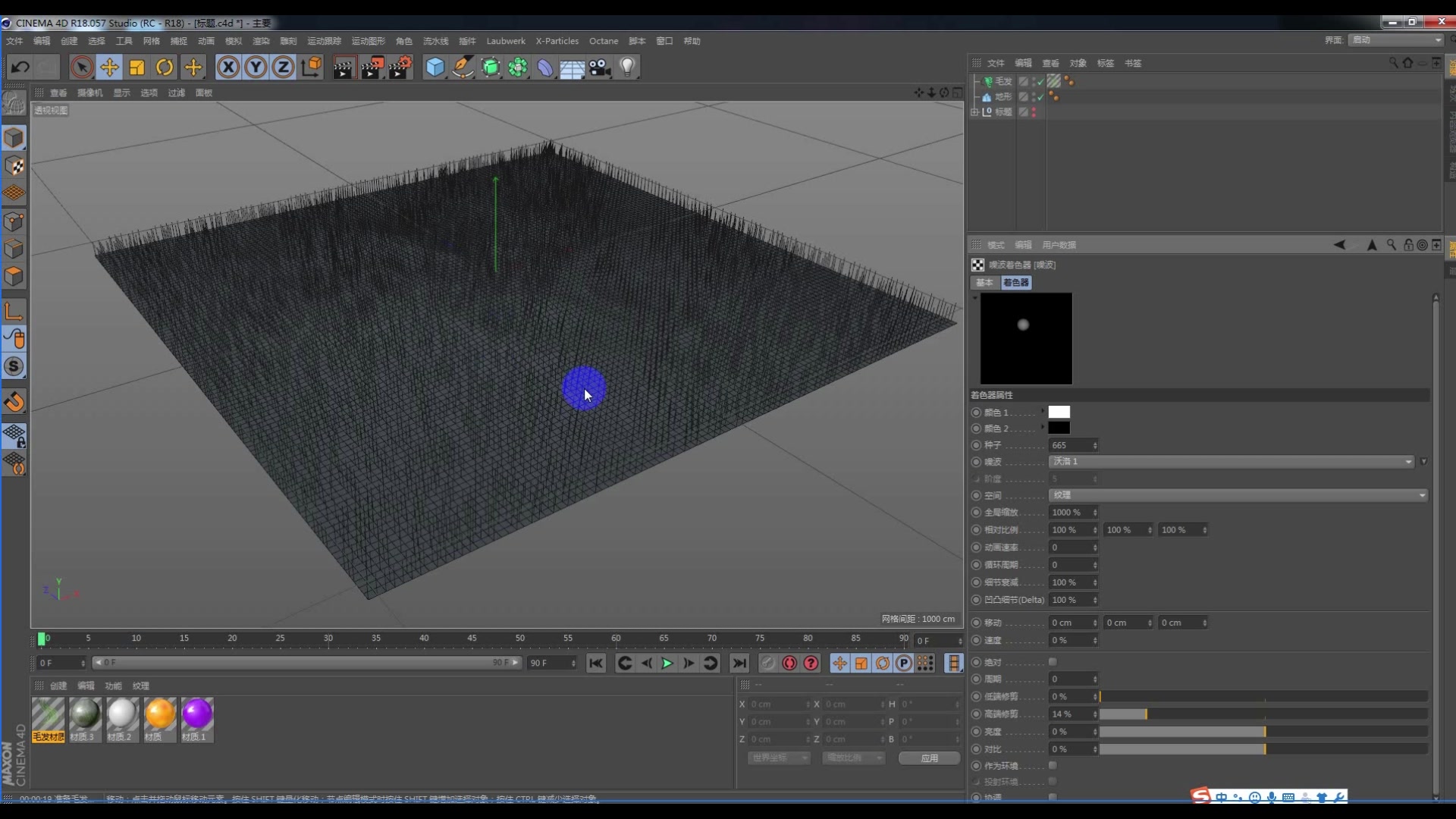Select the purple 材质.1 material
Viewport: 1456px width, 819px height.
click(x=197, y=720)
